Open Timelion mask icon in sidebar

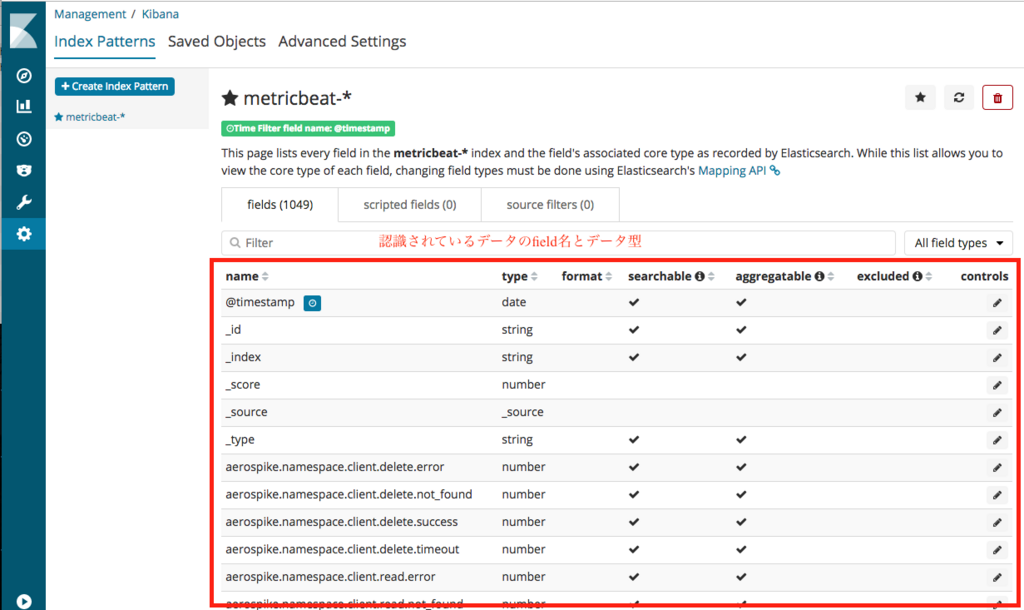(x=24, y=170)
